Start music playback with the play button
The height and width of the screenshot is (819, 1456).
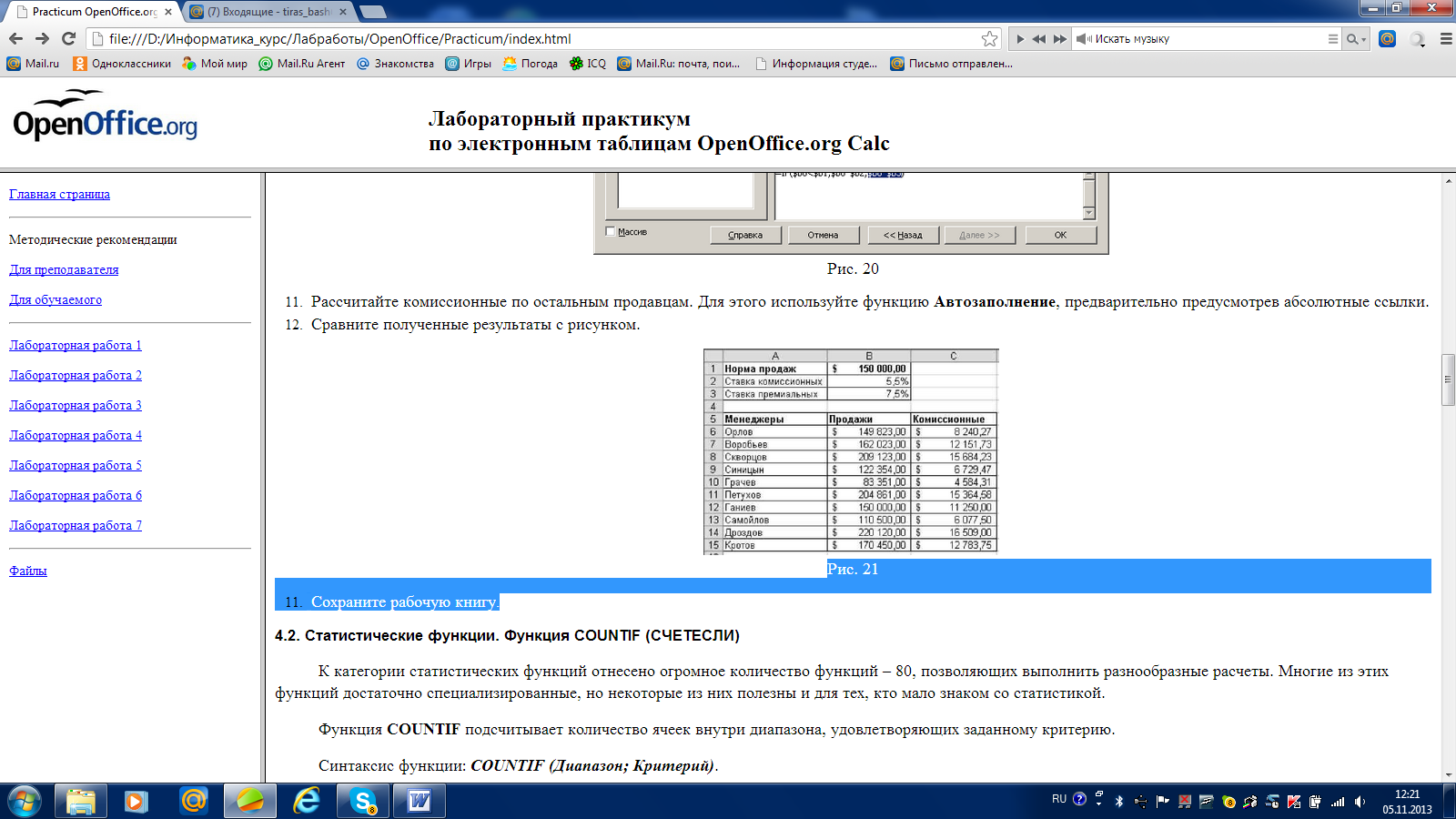click(1020, 39)
